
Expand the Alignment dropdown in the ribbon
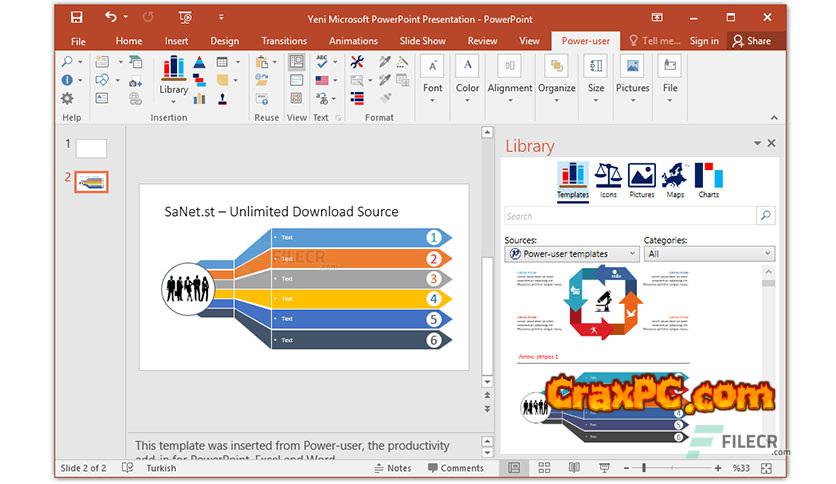click(510, 75)
